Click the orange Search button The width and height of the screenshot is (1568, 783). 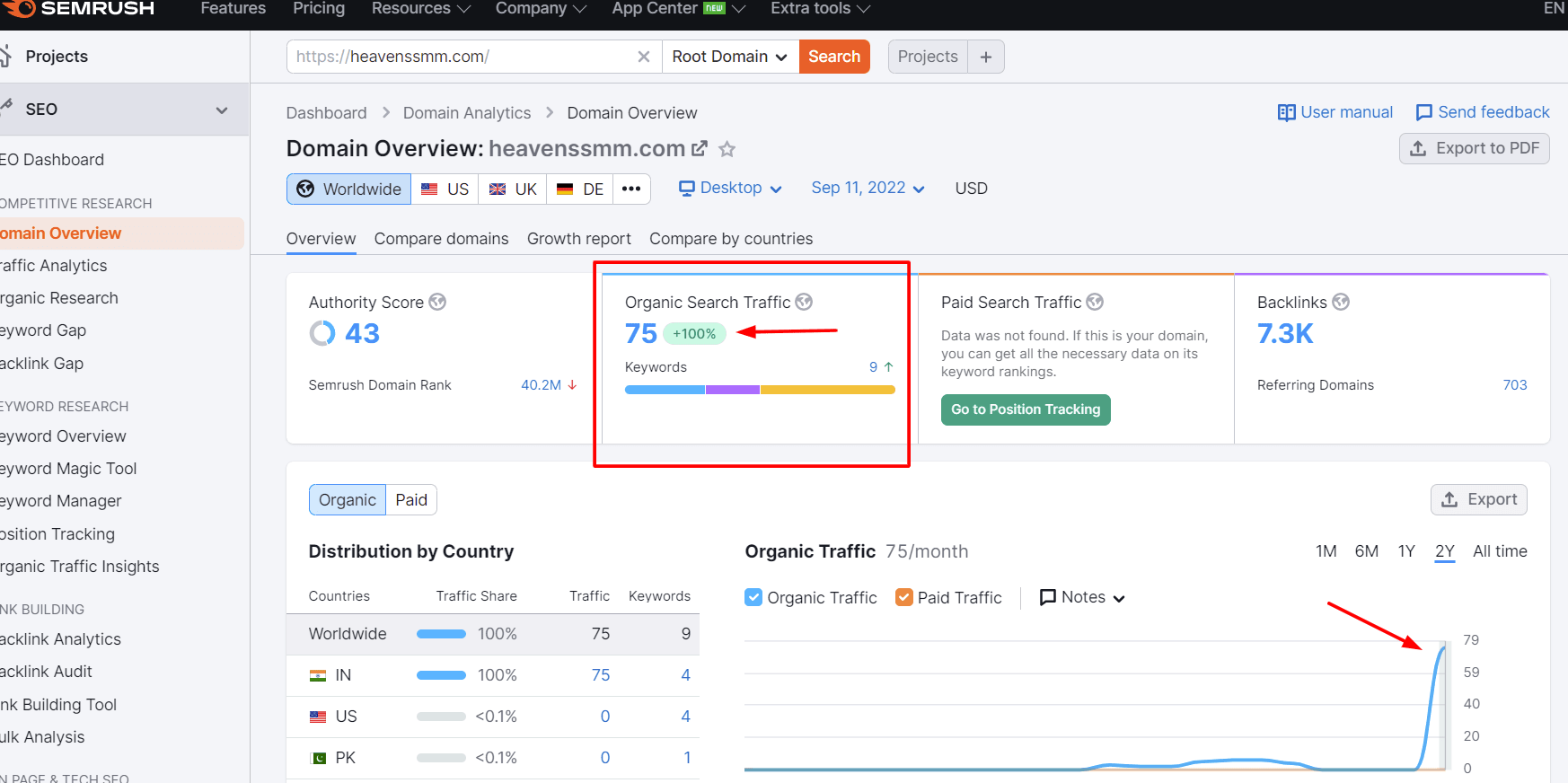coord(834,57)
